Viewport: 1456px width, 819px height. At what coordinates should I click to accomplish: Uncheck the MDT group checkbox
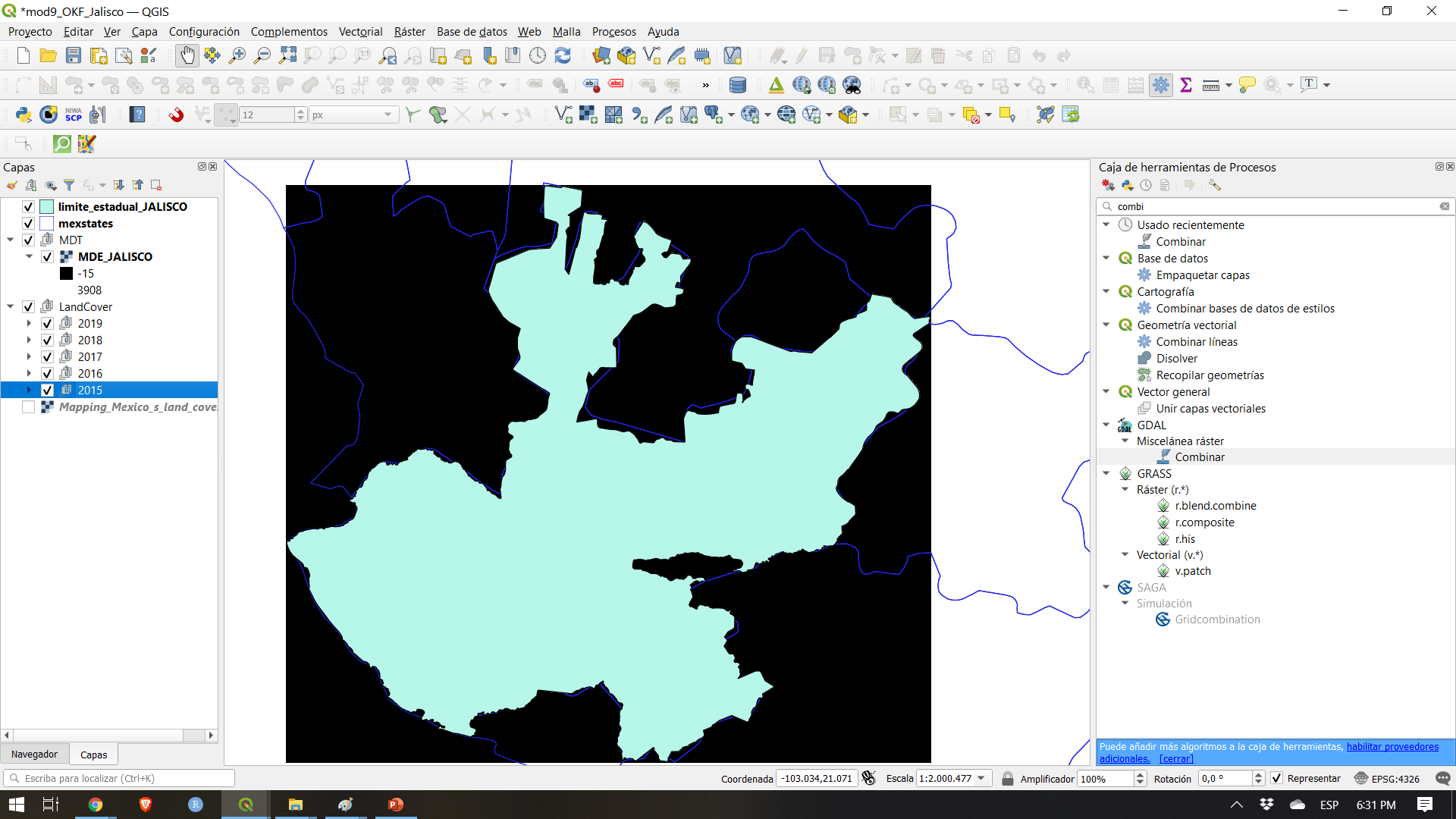28,240
